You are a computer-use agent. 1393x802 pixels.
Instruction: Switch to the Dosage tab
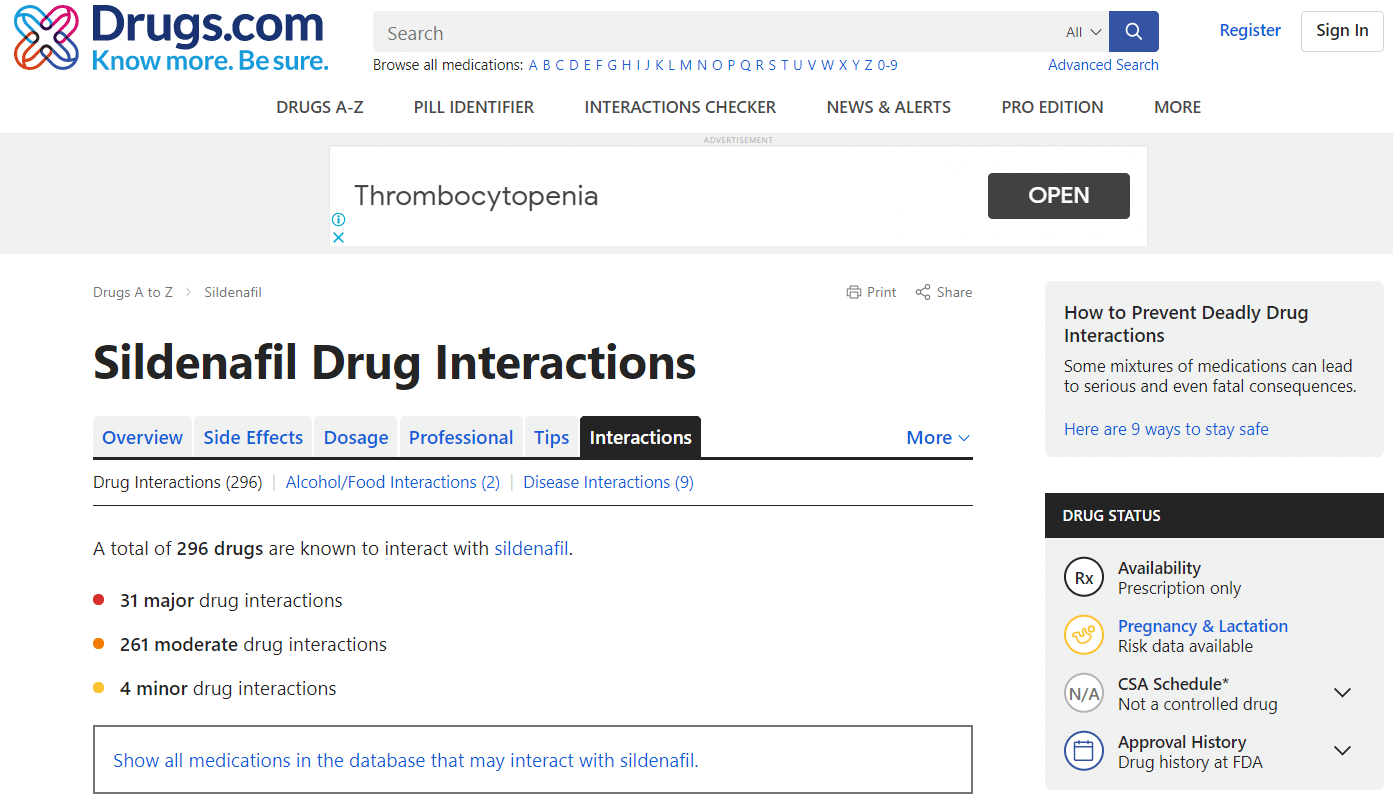(x=356, y=437)
